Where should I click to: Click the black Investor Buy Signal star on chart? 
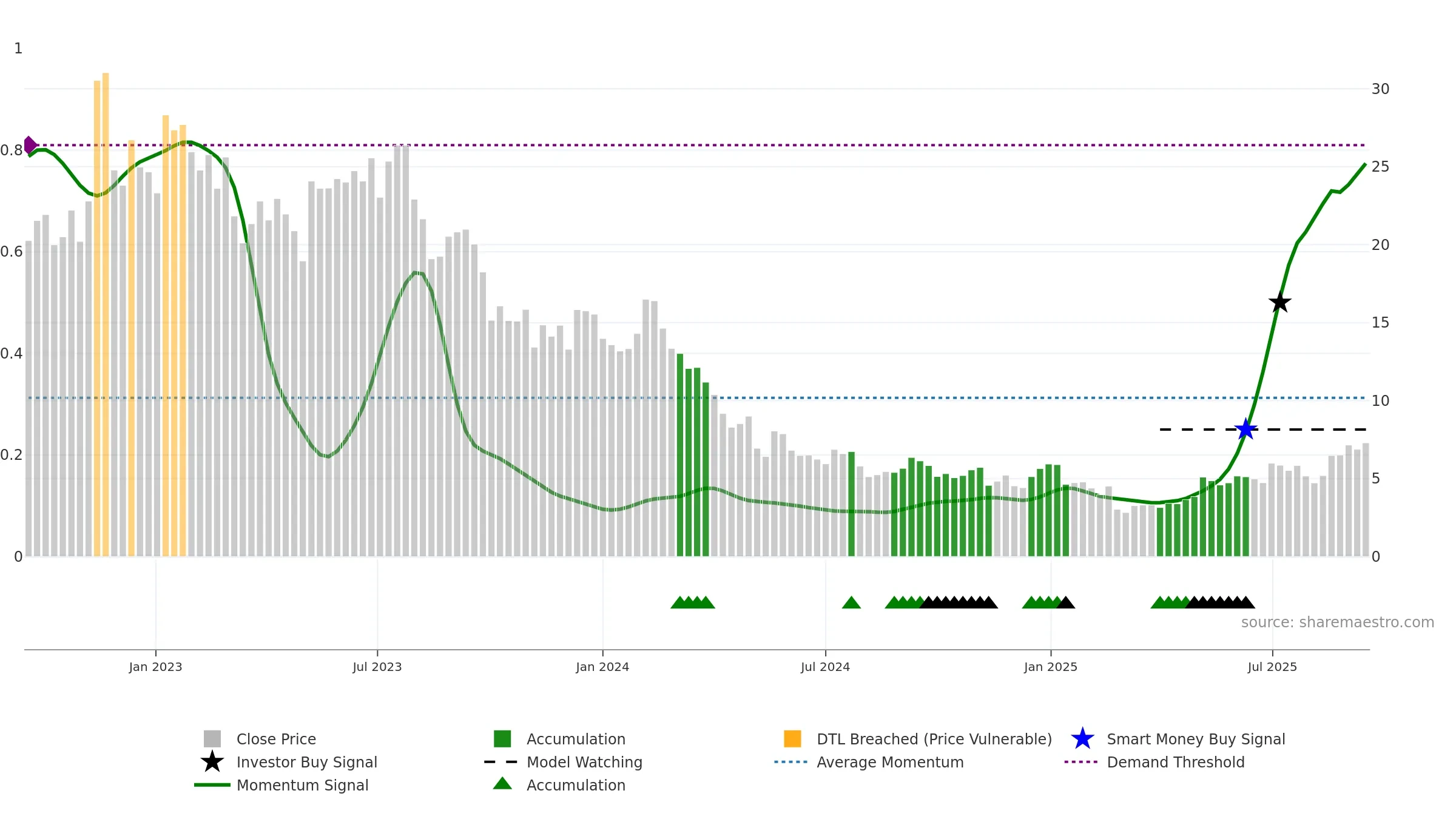point(1279,302)
